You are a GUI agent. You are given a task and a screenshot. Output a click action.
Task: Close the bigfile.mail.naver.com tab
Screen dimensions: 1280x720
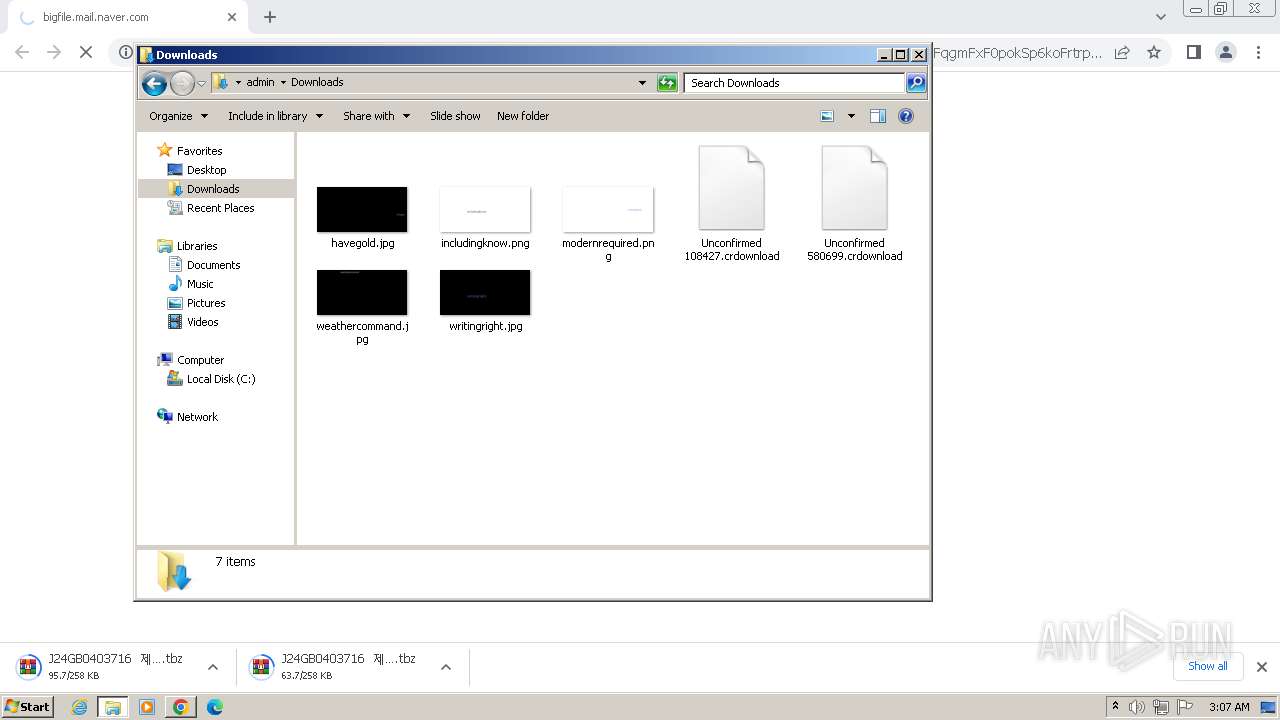(x=232, y=17)
